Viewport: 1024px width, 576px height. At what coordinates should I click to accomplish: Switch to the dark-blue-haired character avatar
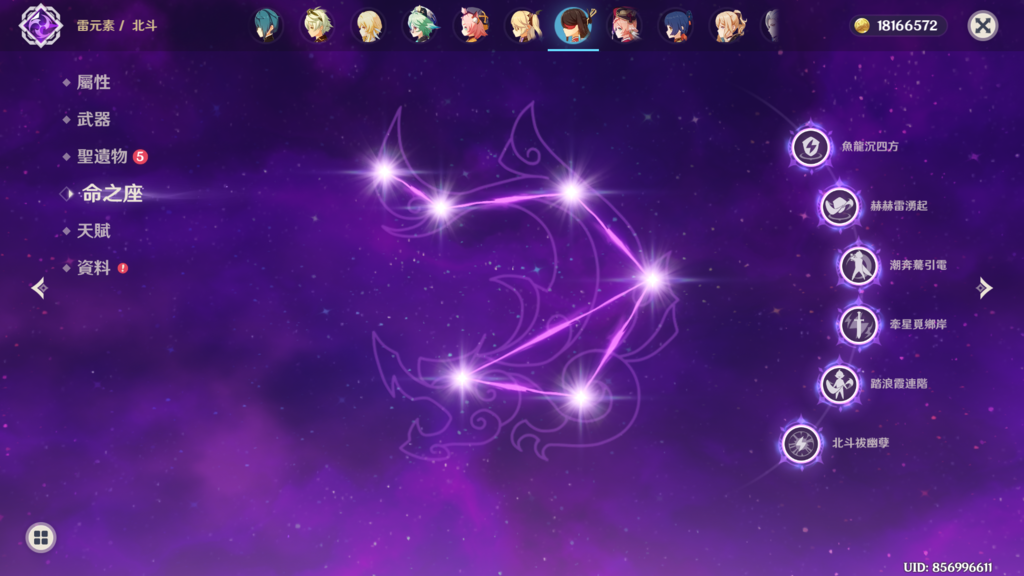676,25
